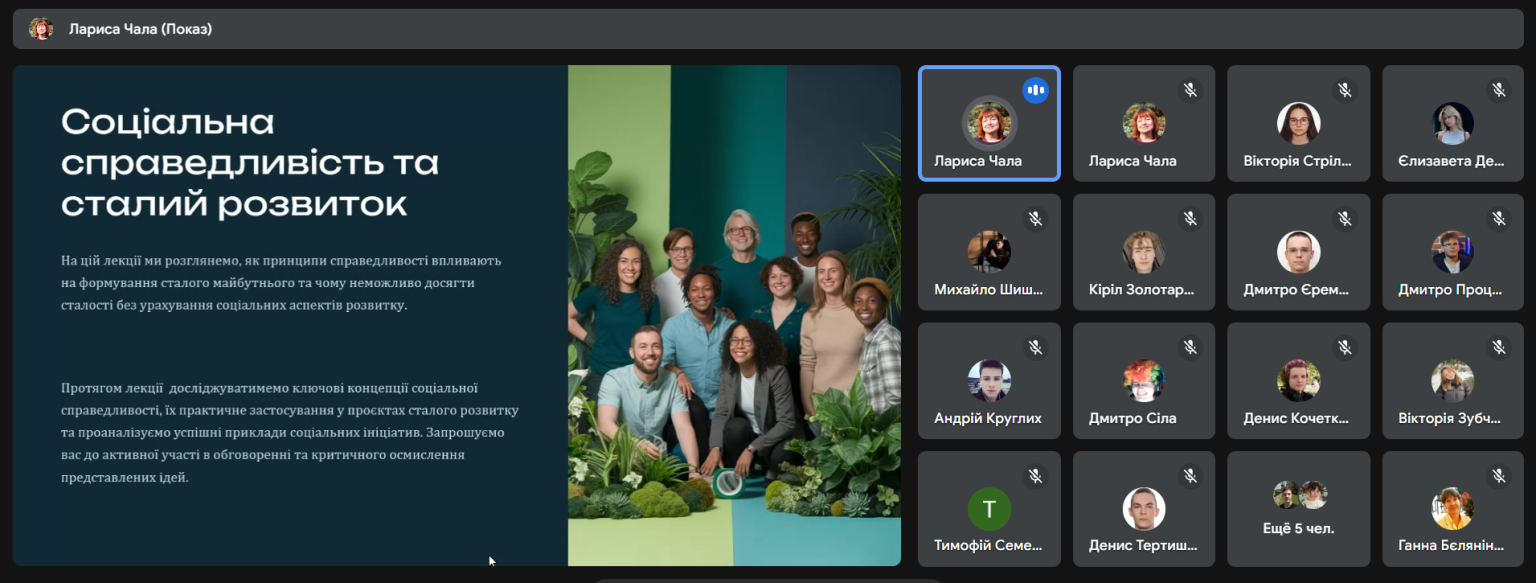The width and height of the screenshot is (1536, 583).
Task: Click the muted mic icon on Андрій Круглих's tile
Action: point(1035,347)
